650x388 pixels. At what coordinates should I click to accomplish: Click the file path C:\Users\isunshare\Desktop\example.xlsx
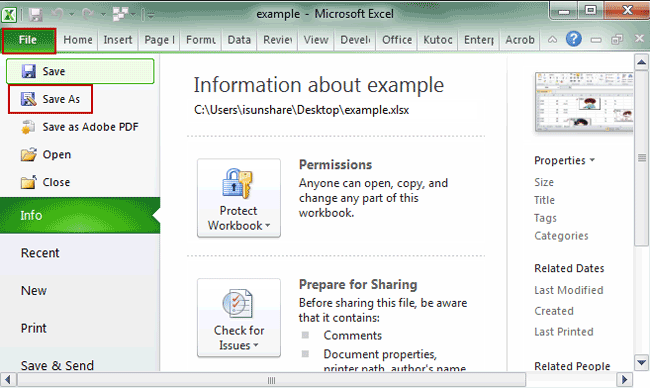pos(301,110)
